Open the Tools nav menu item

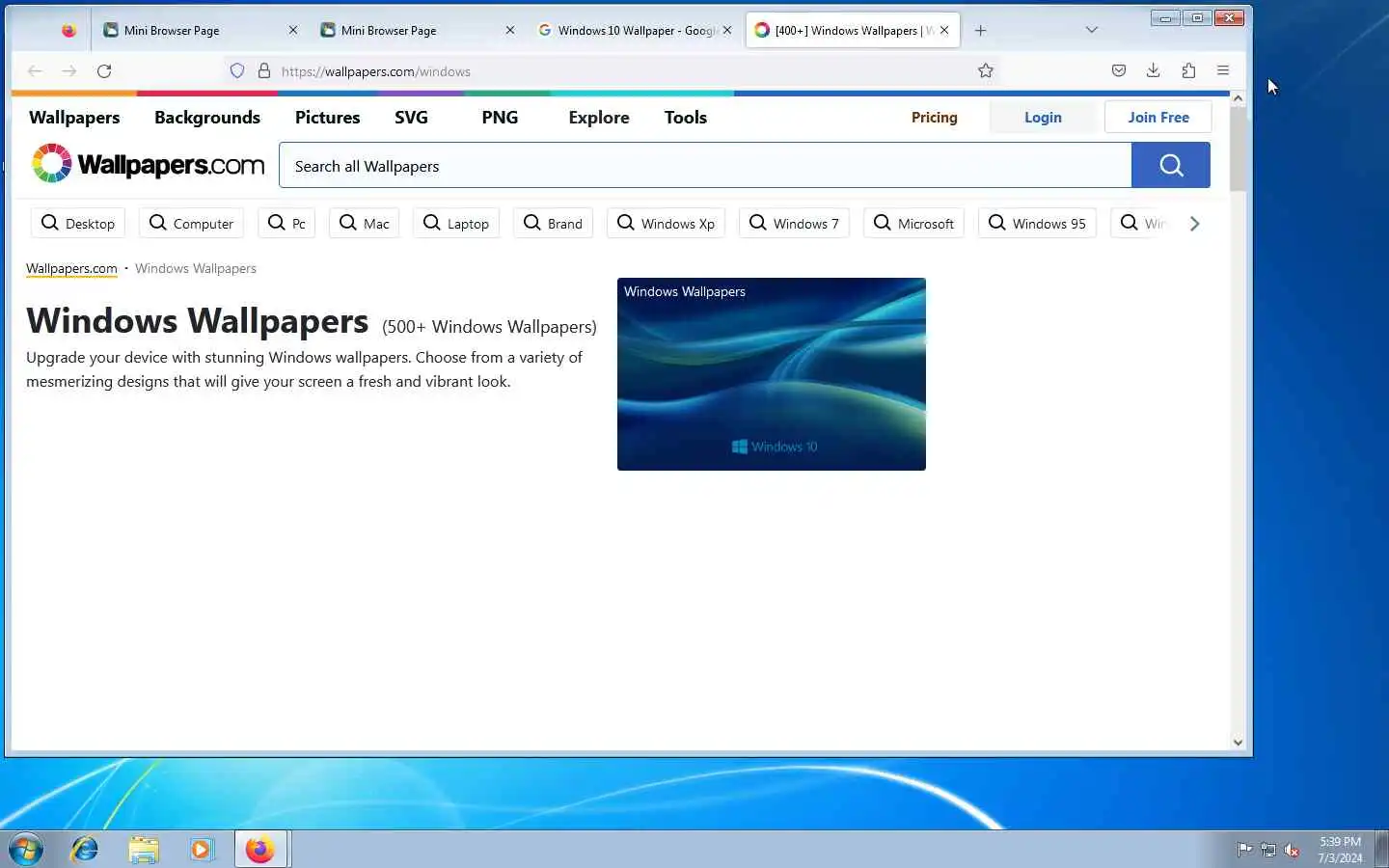tap(686, 117)
